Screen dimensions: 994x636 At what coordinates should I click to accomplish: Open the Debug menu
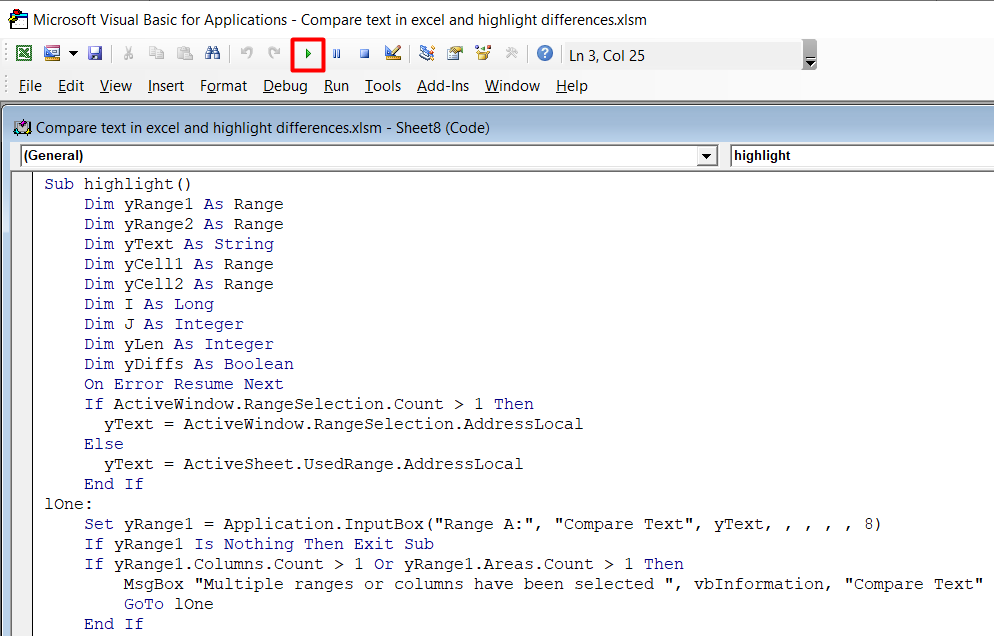pyautogui.click(x=285, y=86)
